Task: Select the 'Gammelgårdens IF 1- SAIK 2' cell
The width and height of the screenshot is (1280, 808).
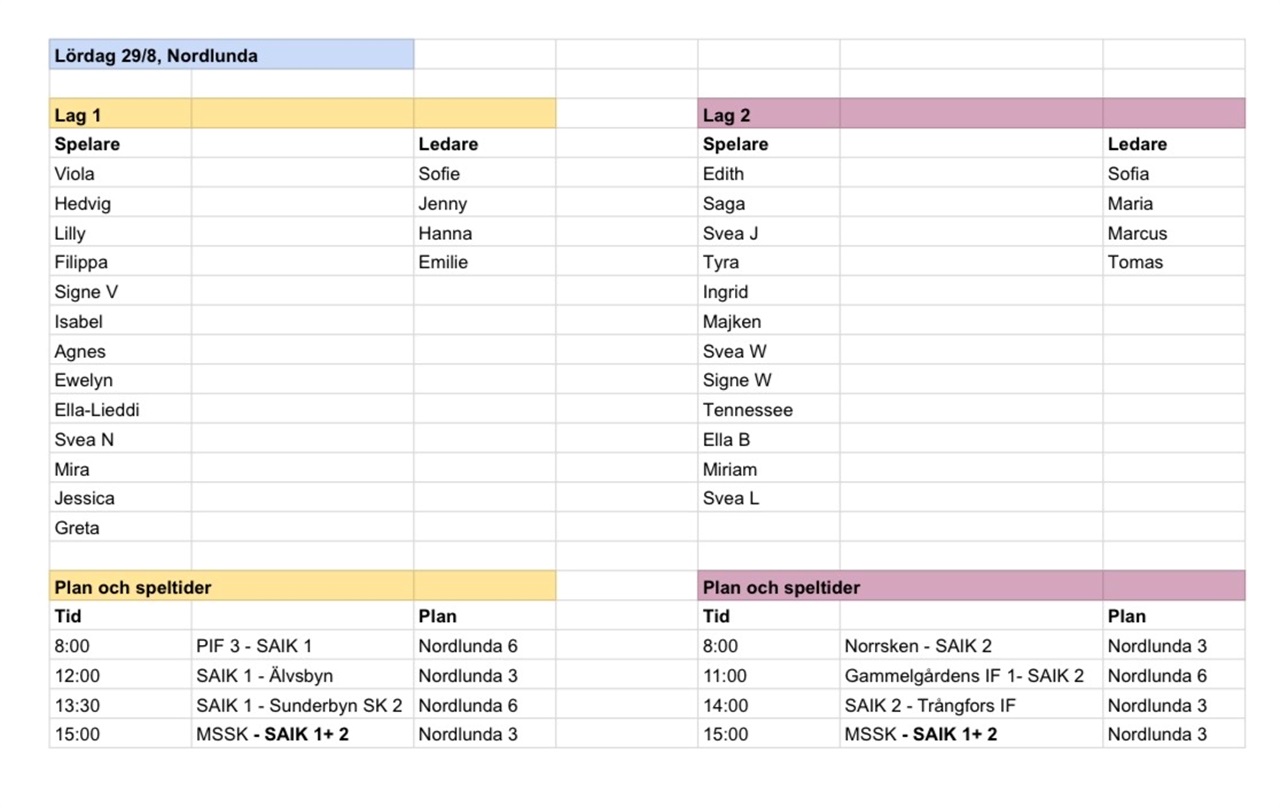Action: click(x=971, y=675)
